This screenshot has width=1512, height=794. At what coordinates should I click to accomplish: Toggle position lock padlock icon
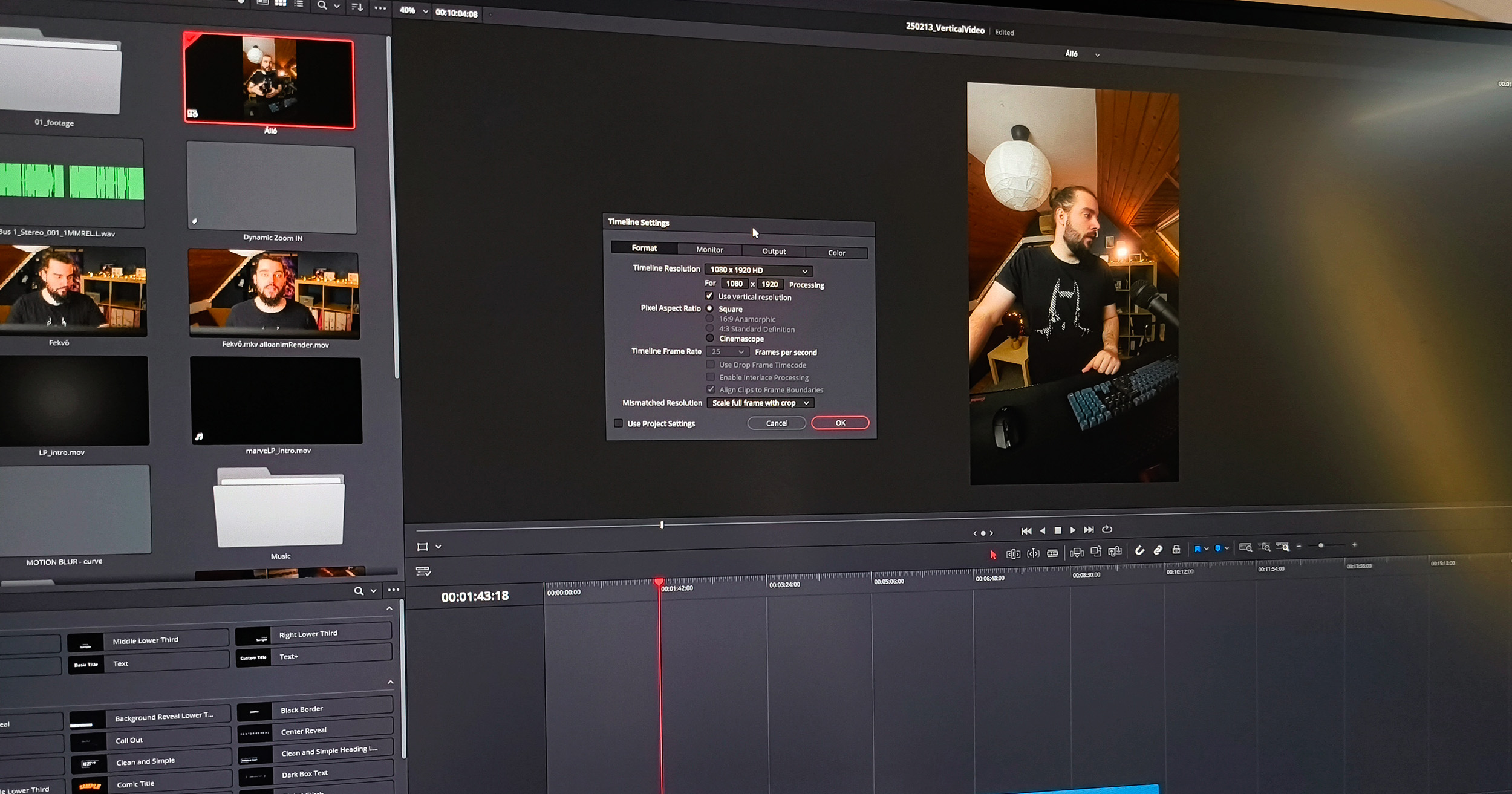pos(1176,550)
